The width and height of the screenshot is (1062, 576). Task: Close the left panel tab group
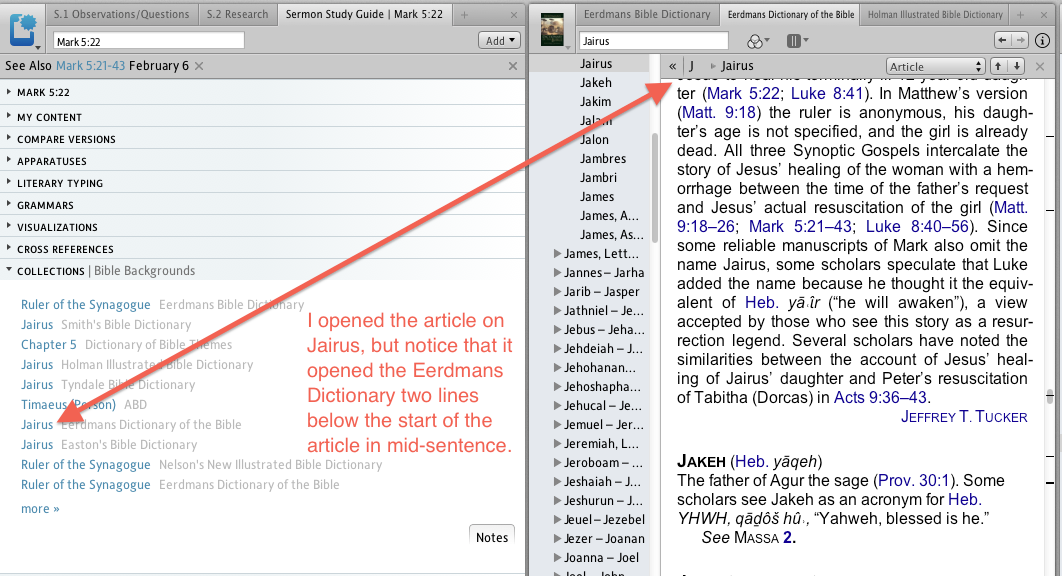click(x=514, y=14)
